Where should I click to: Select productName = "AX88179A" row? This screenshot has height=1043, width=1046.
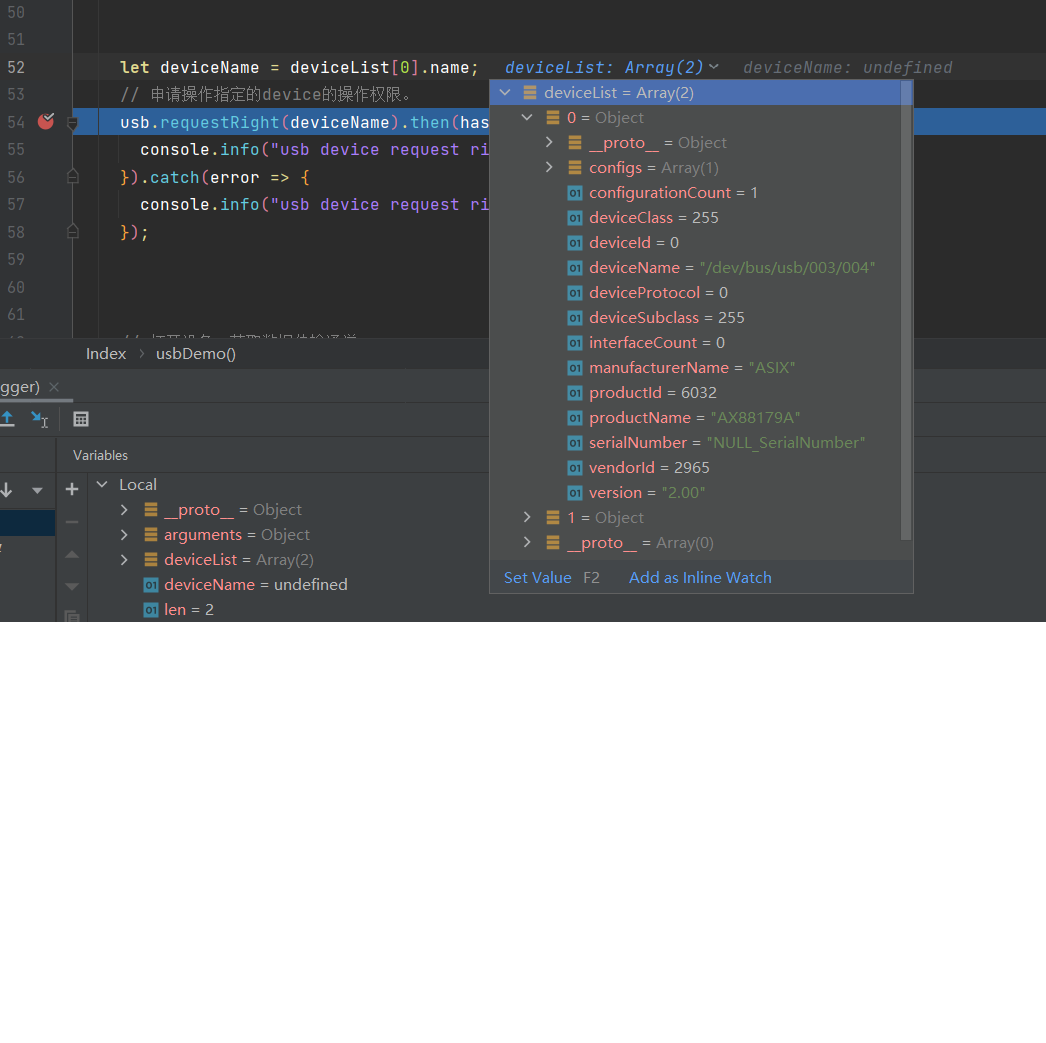tap(695, 417)
